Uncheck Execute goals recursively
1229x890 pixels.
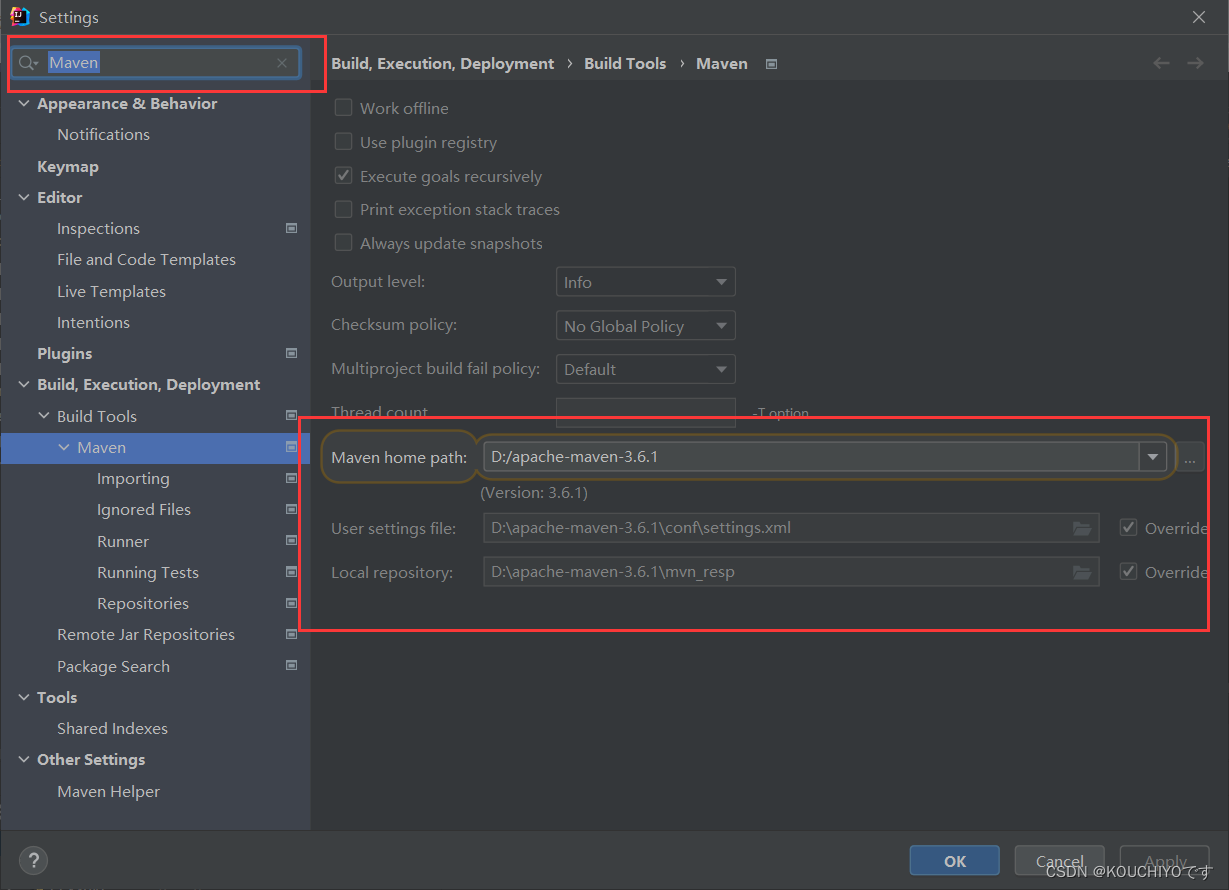point(343,176)
